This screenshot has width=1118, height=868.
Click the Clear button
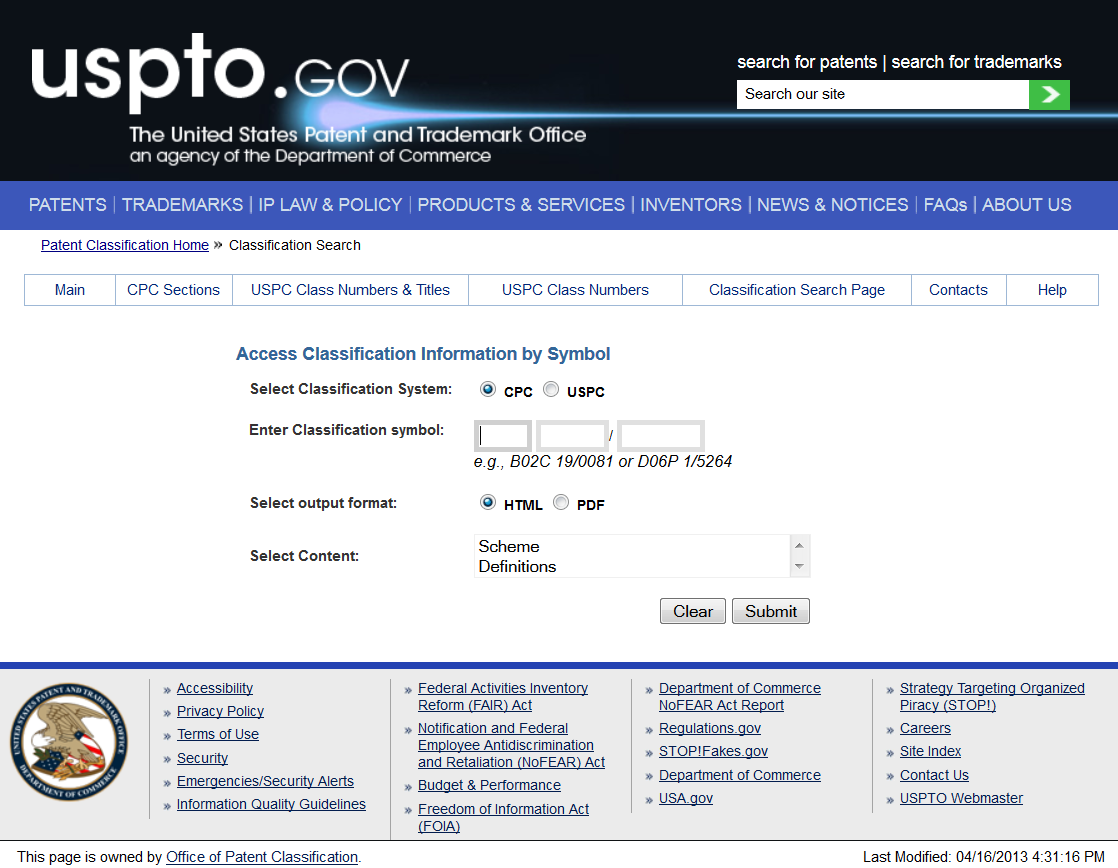click(x=693, y=611)
